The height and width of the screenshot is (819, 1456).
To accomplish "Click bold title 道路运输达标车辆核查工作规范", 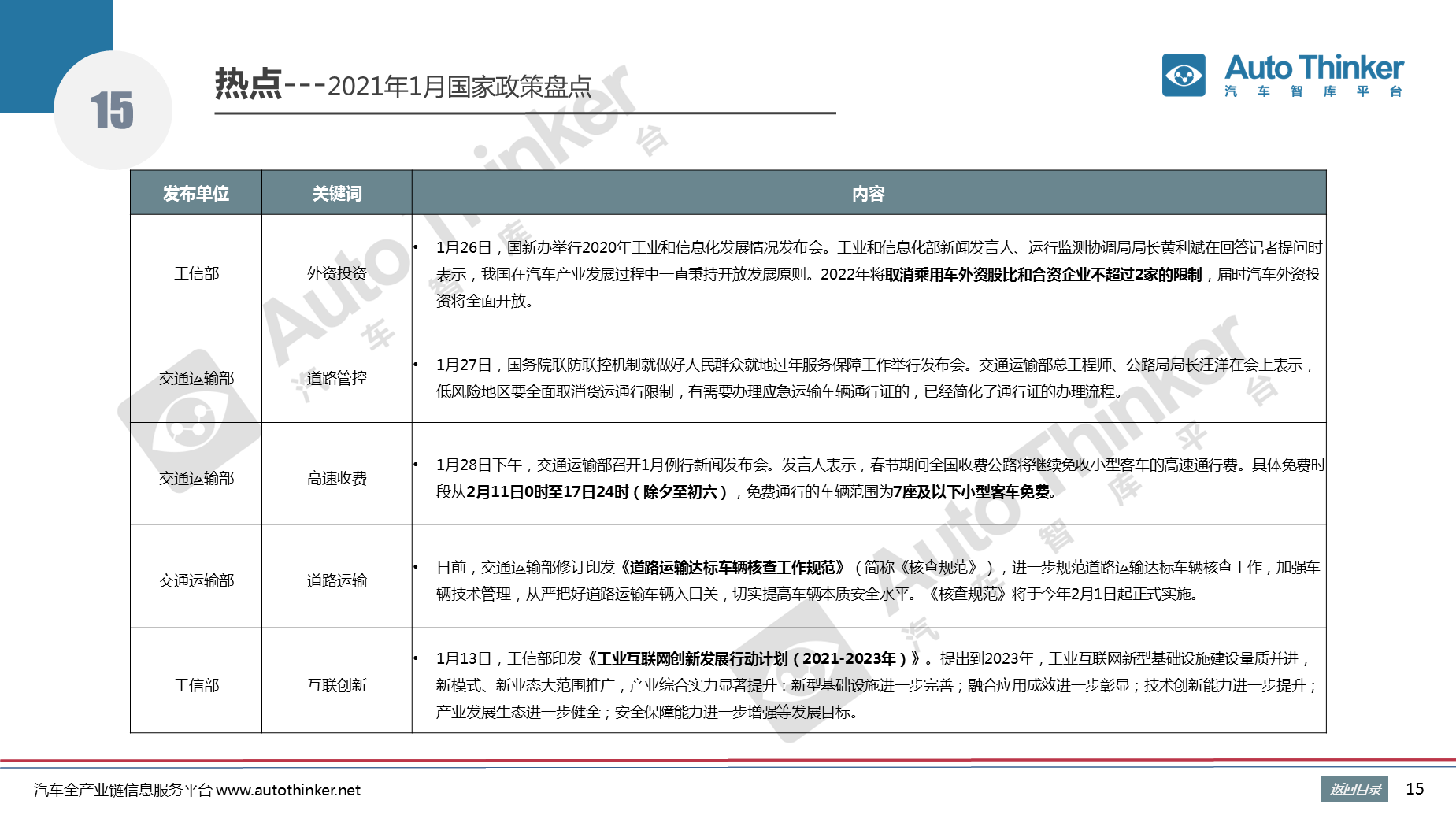I will (x=732, y=567).
